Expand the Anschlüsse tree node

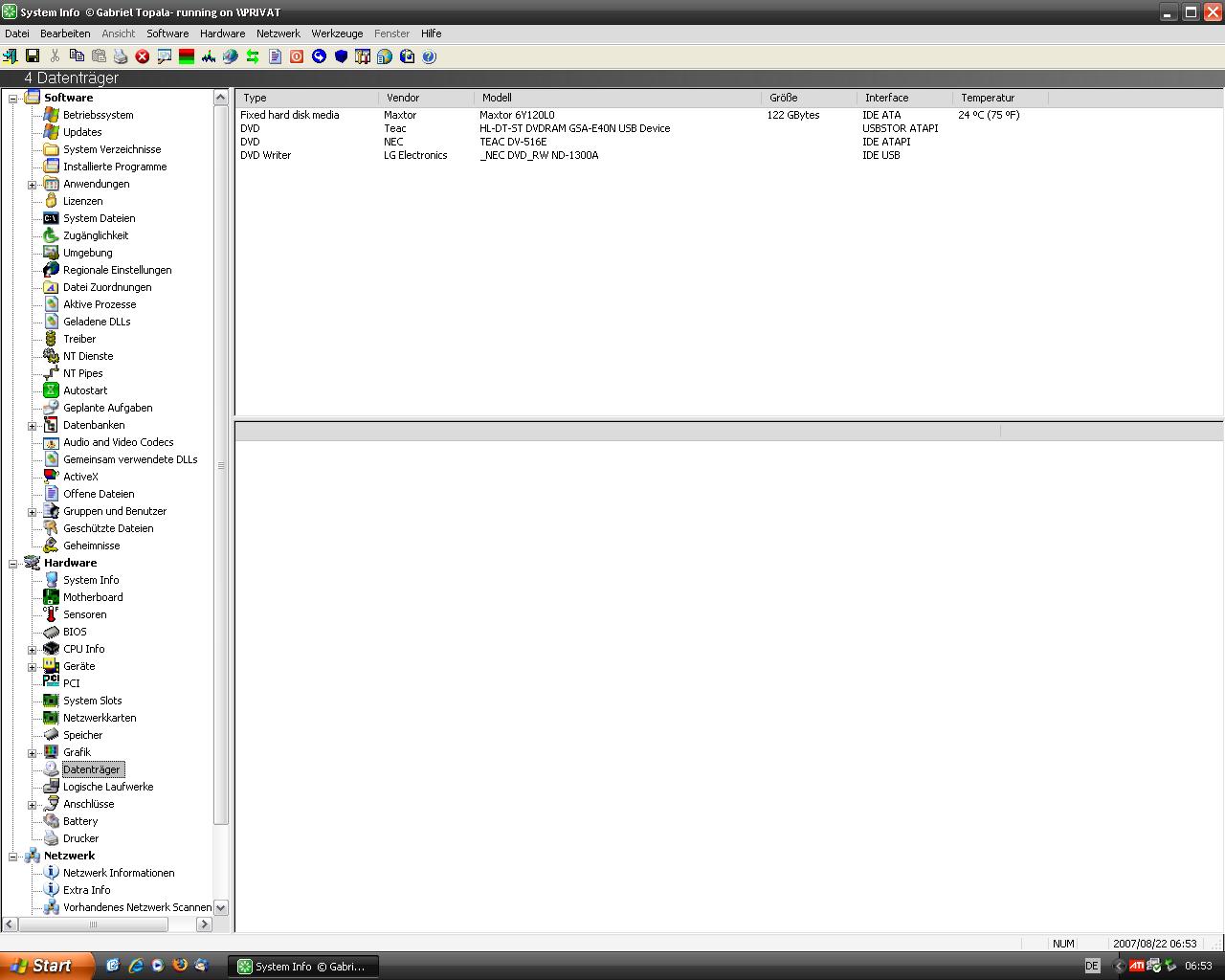pos(32,805)
